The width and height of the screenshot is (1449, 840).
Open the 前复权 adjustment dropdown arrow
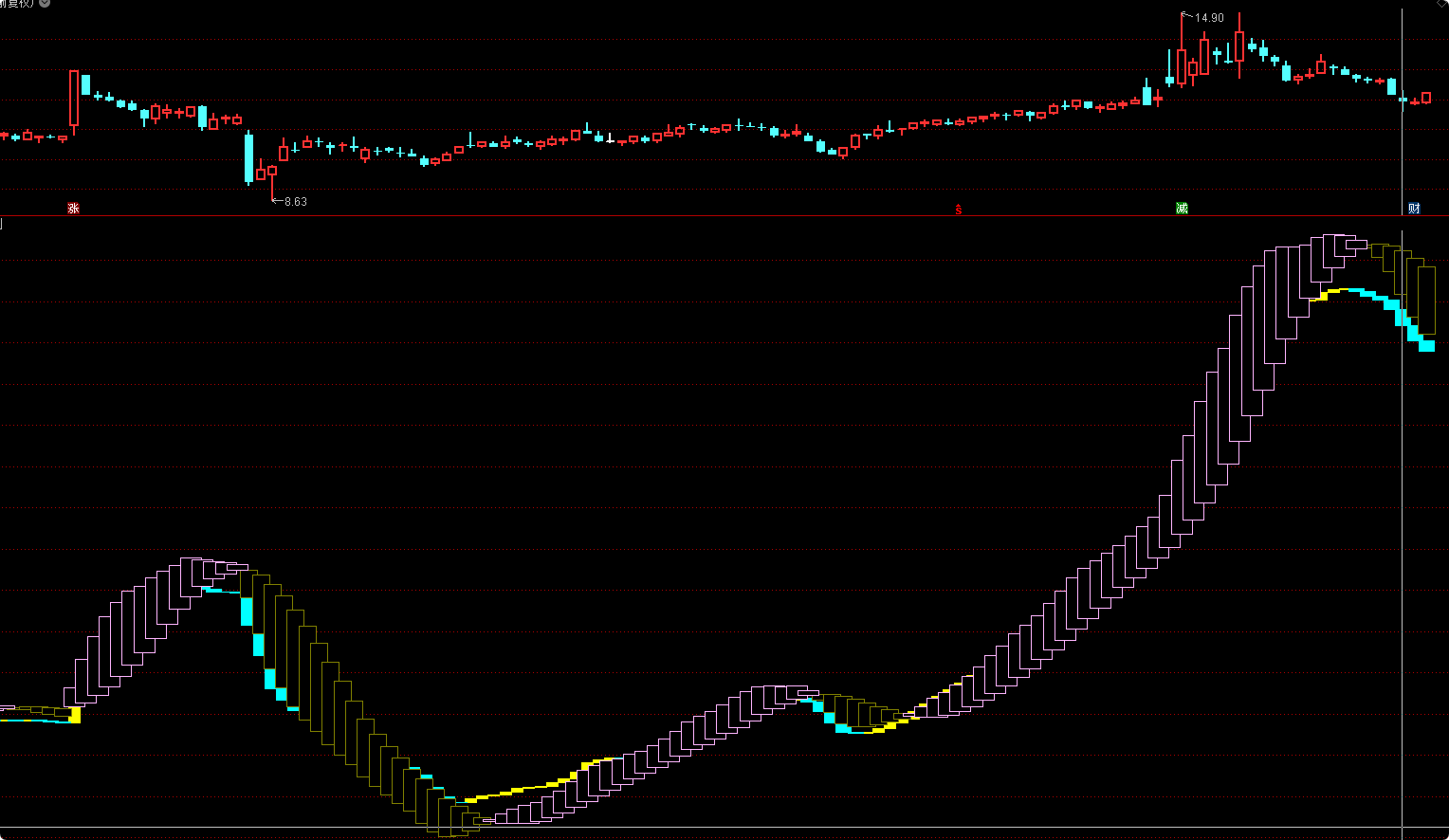(45, 4)
